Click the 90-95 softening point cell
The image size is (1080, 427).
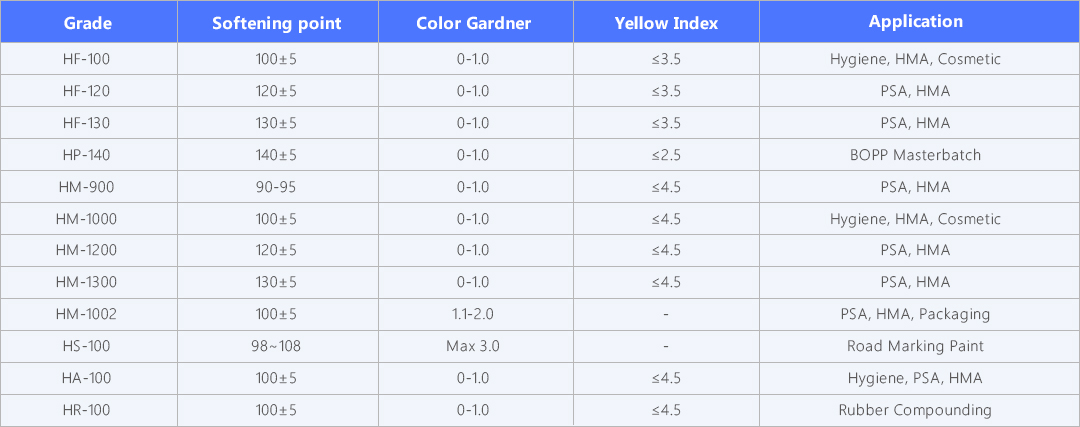coord(276,187)
